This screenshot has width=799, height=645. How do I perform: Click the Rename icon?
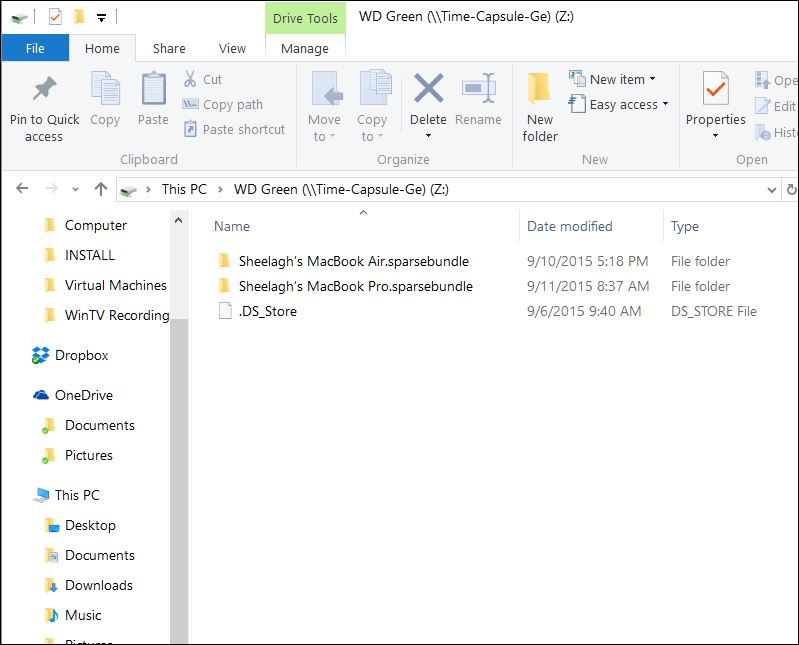point(478,88)
